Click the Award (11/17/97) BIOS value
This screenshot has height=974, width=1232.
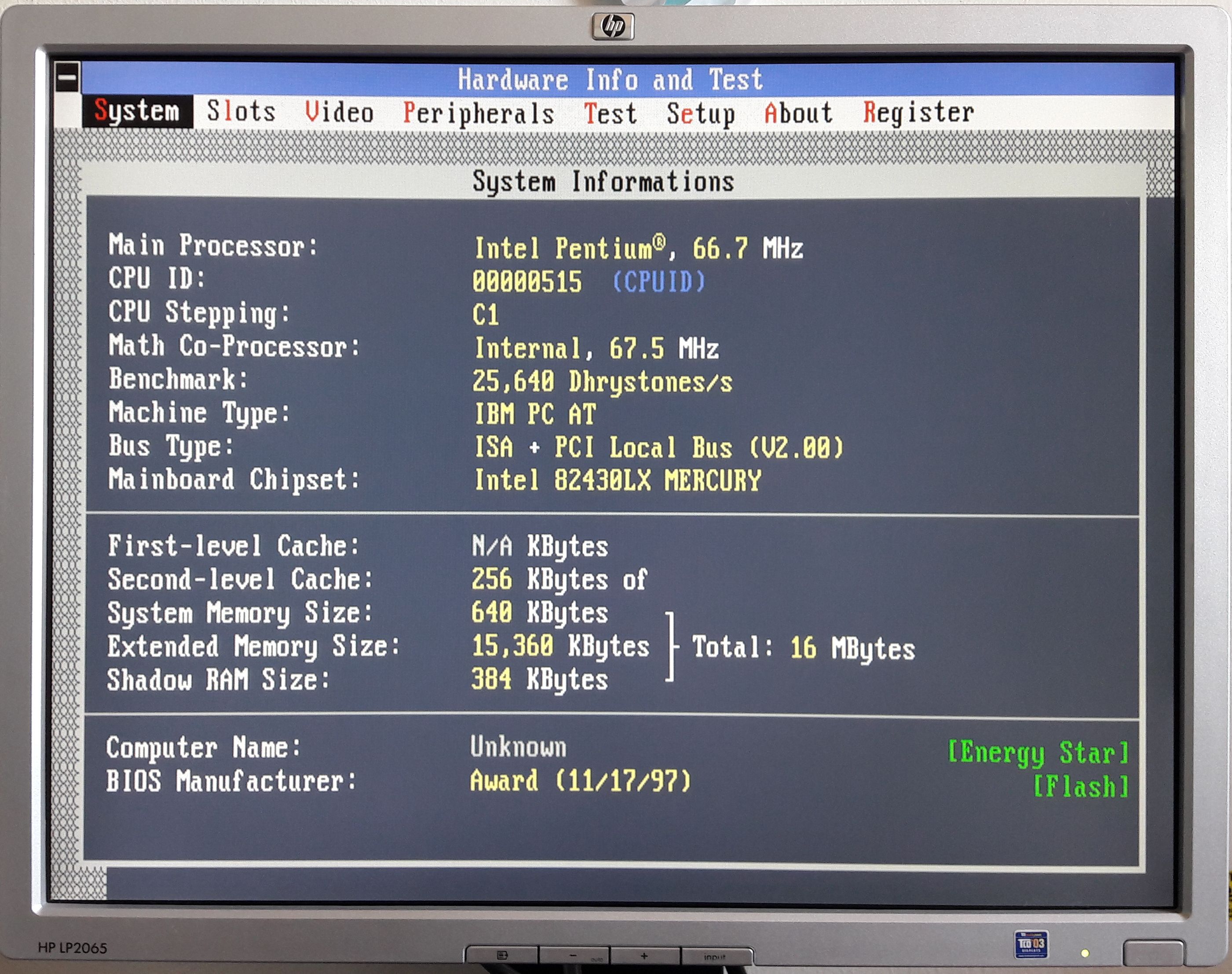pos(580,781)
